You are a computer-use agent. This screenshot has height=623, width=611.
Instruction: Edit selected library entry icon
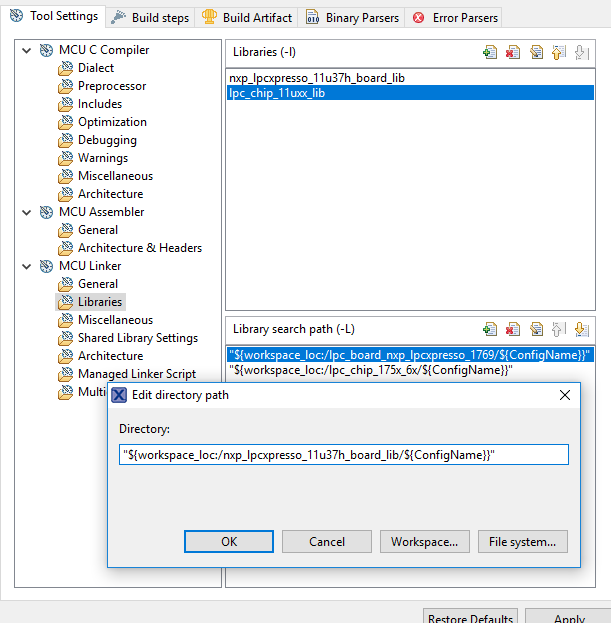click(536, 52)
